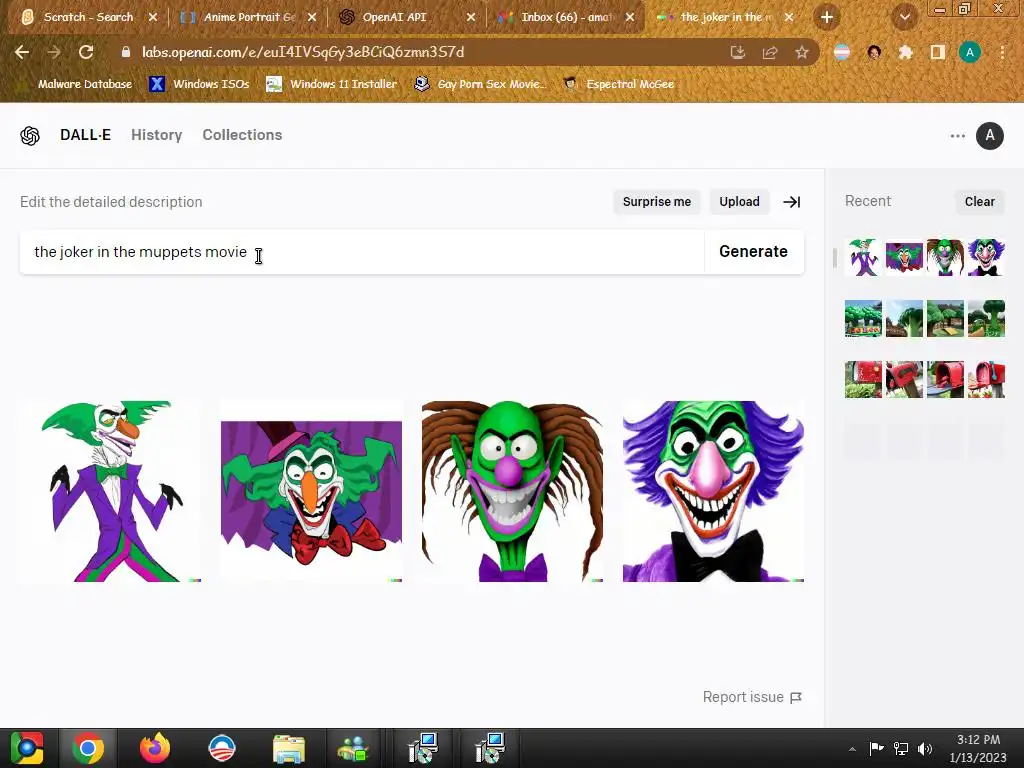Open the Joker with red bow tie image

pyautogui.click(x=312, y=491)
